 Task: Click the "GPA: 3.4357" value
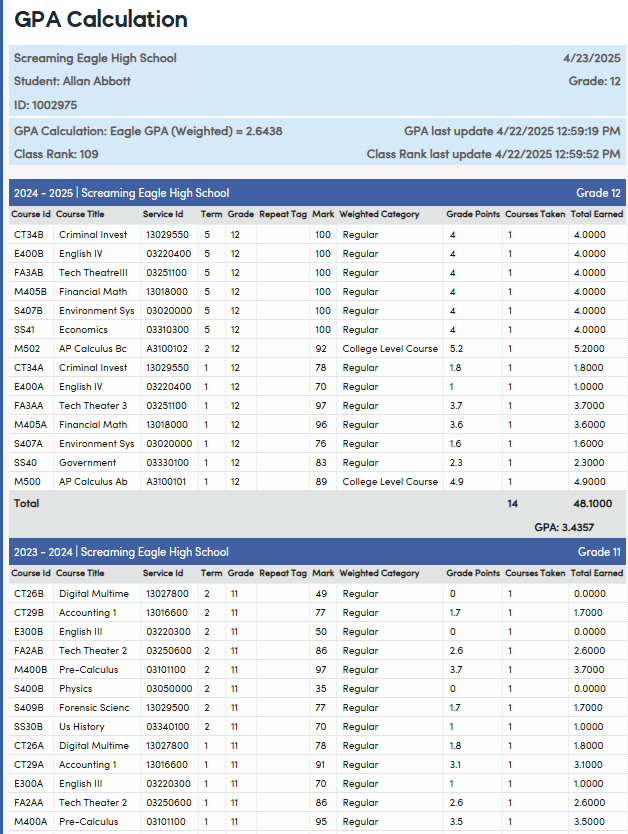point(564,528)
